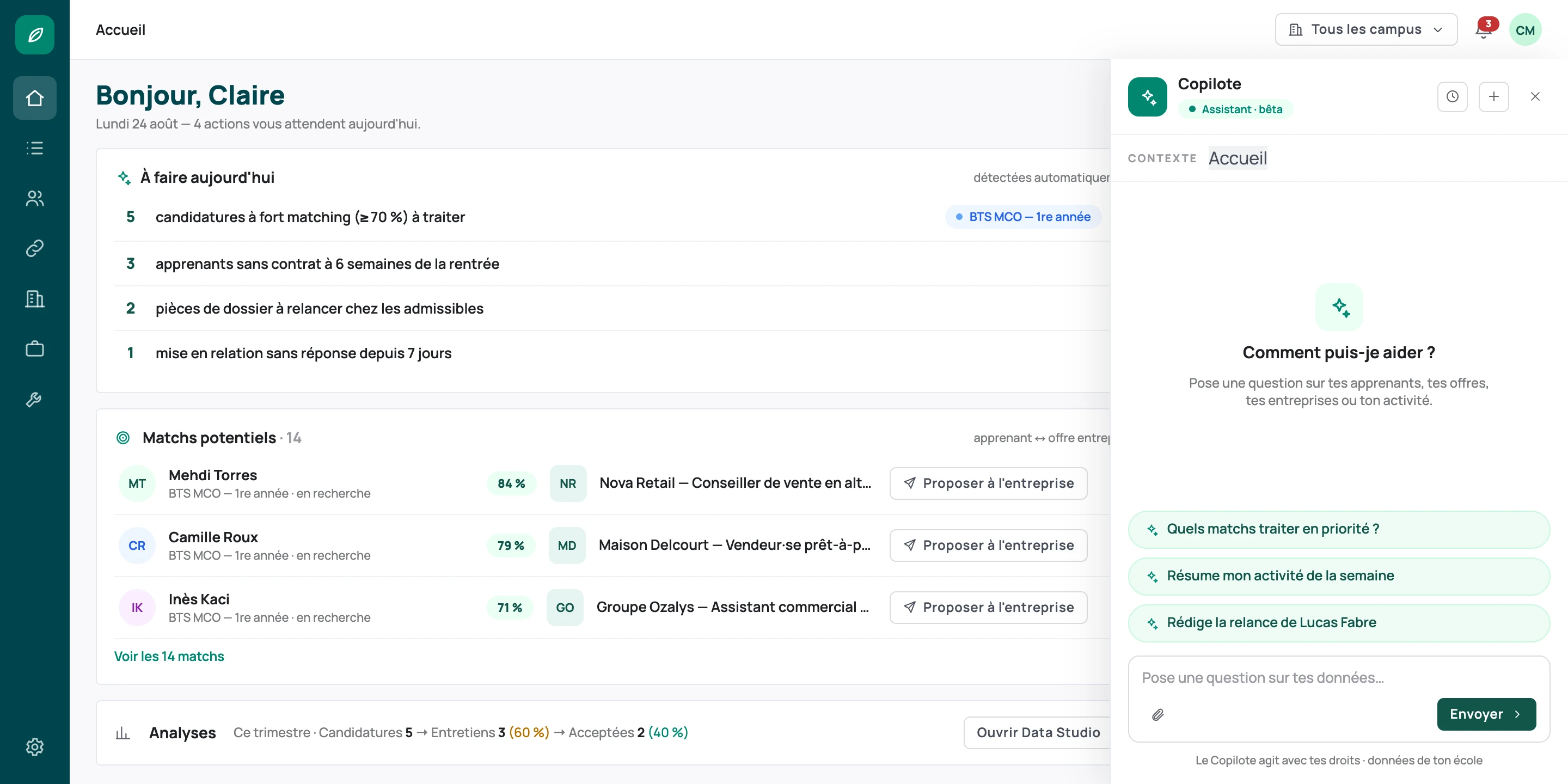Click the Inès Kaci name
The width and height of the screenshot is (1568, 784).
199,599
